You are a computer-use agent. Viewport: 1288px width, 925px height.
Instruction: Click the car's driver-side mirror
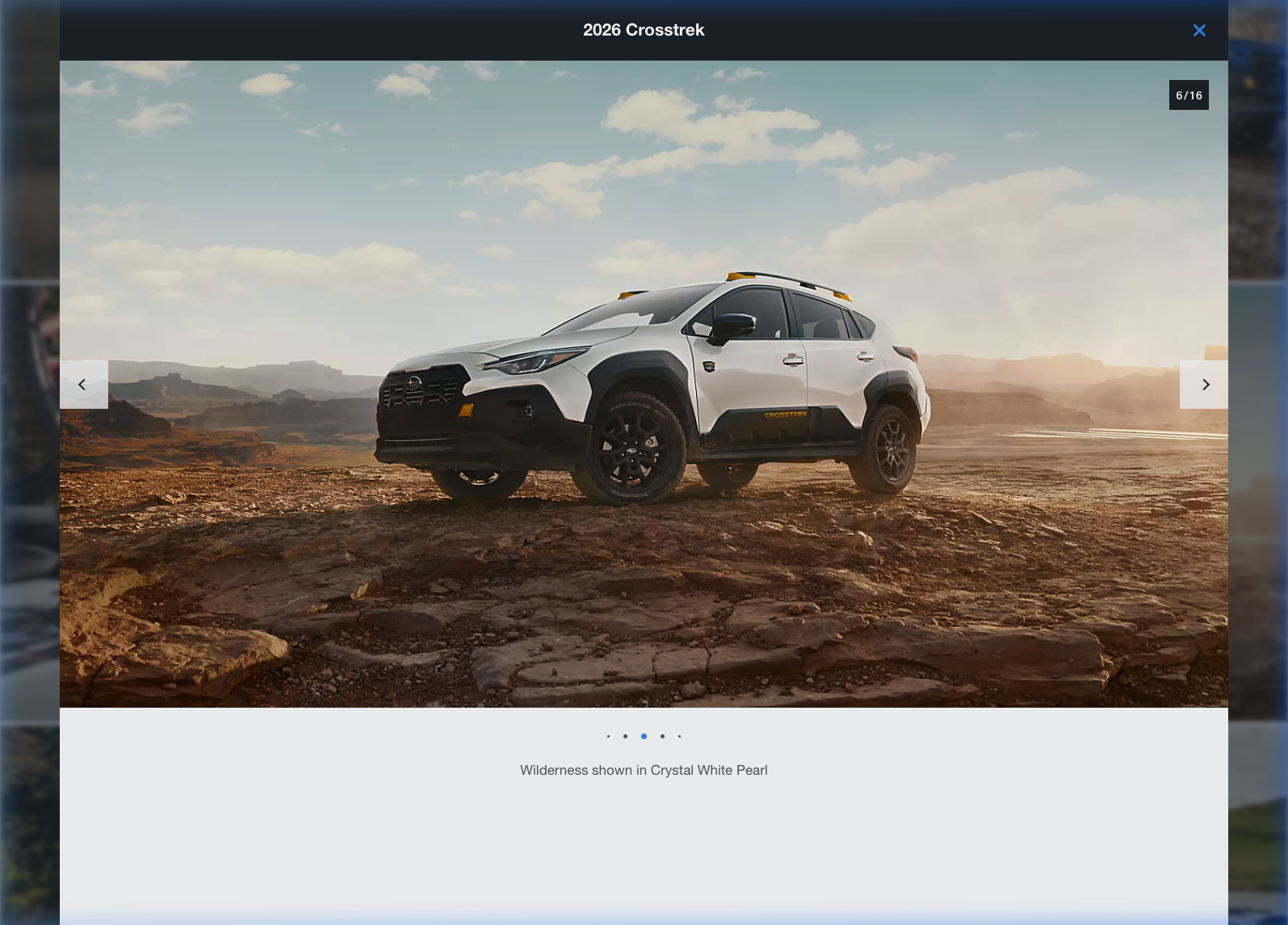(732, 325)
